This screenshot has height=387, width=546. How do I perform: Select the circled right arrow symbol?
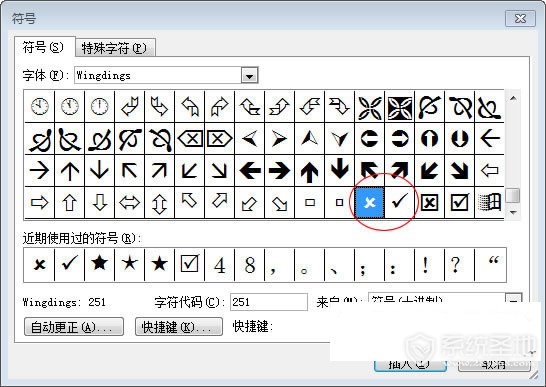(x=399, y=139)
